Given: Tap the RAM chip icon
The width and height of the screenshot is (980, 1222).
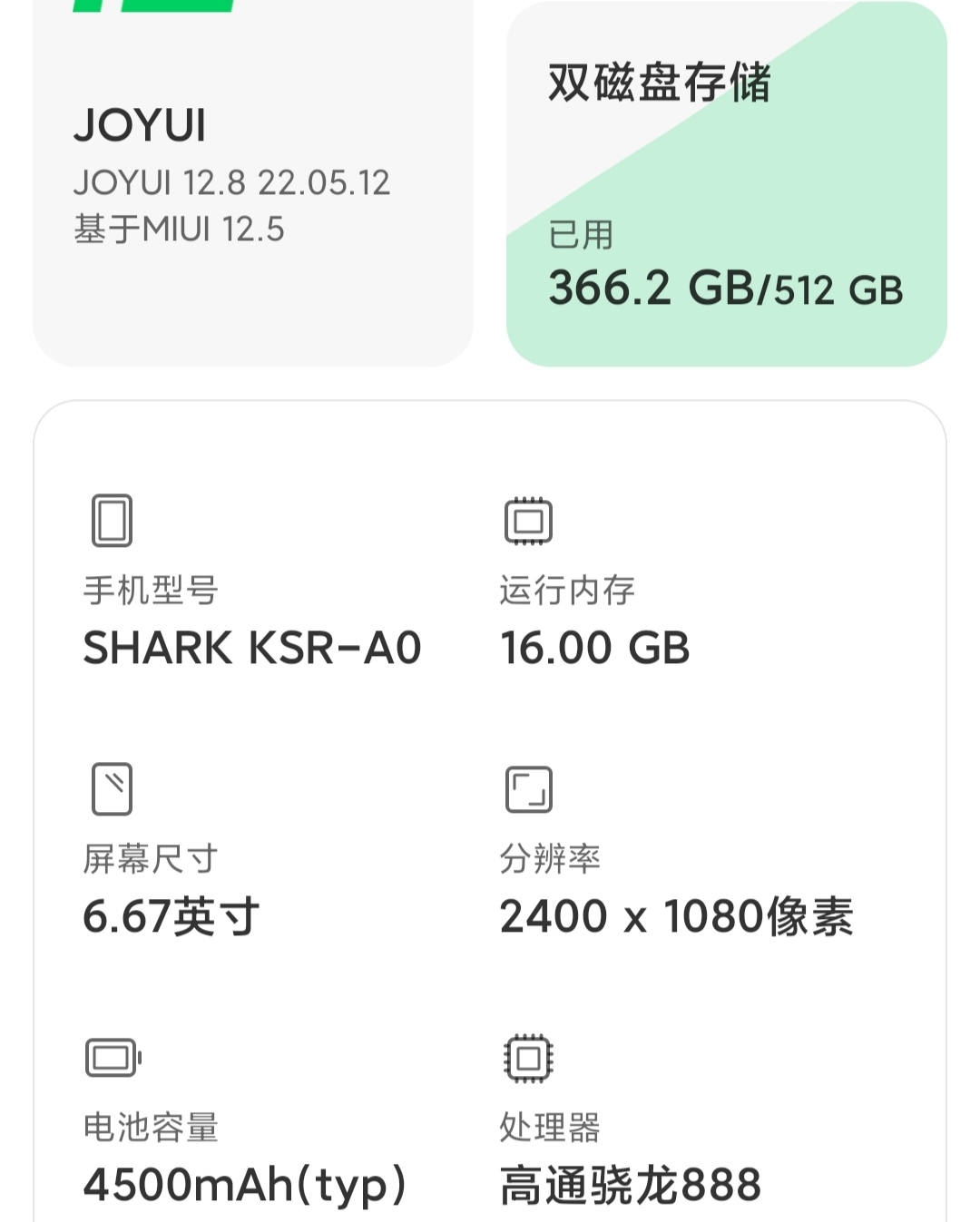Looking at the screenshot, I should 528,521.
